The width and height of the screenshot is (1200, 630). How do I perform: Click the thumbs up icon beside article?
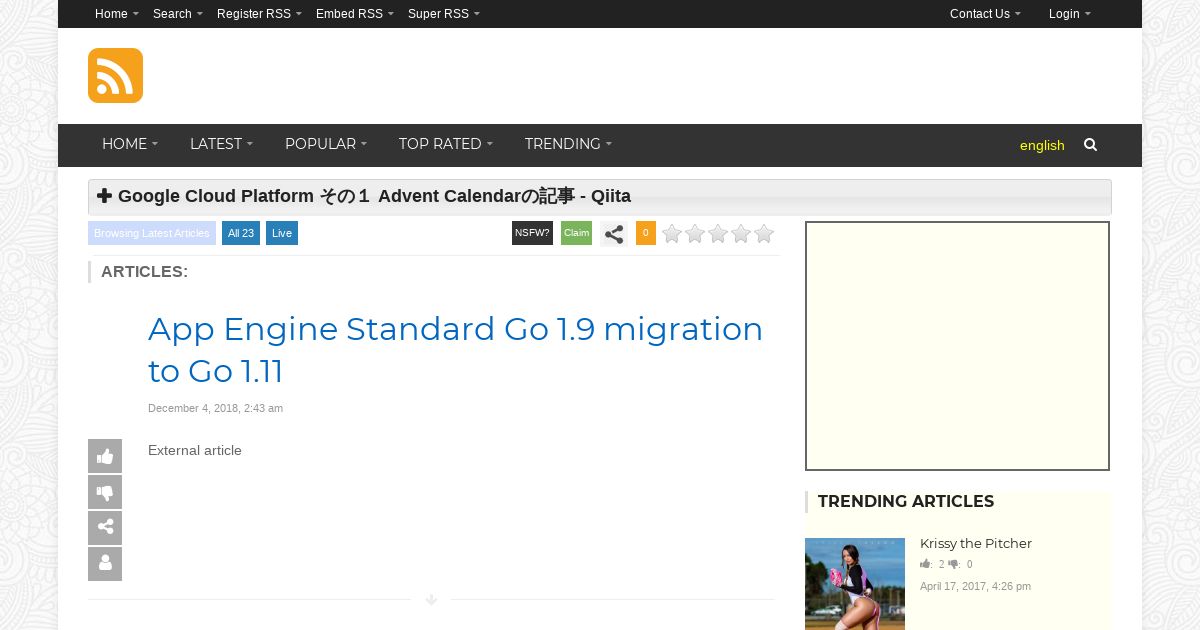(x=105, y=456)
